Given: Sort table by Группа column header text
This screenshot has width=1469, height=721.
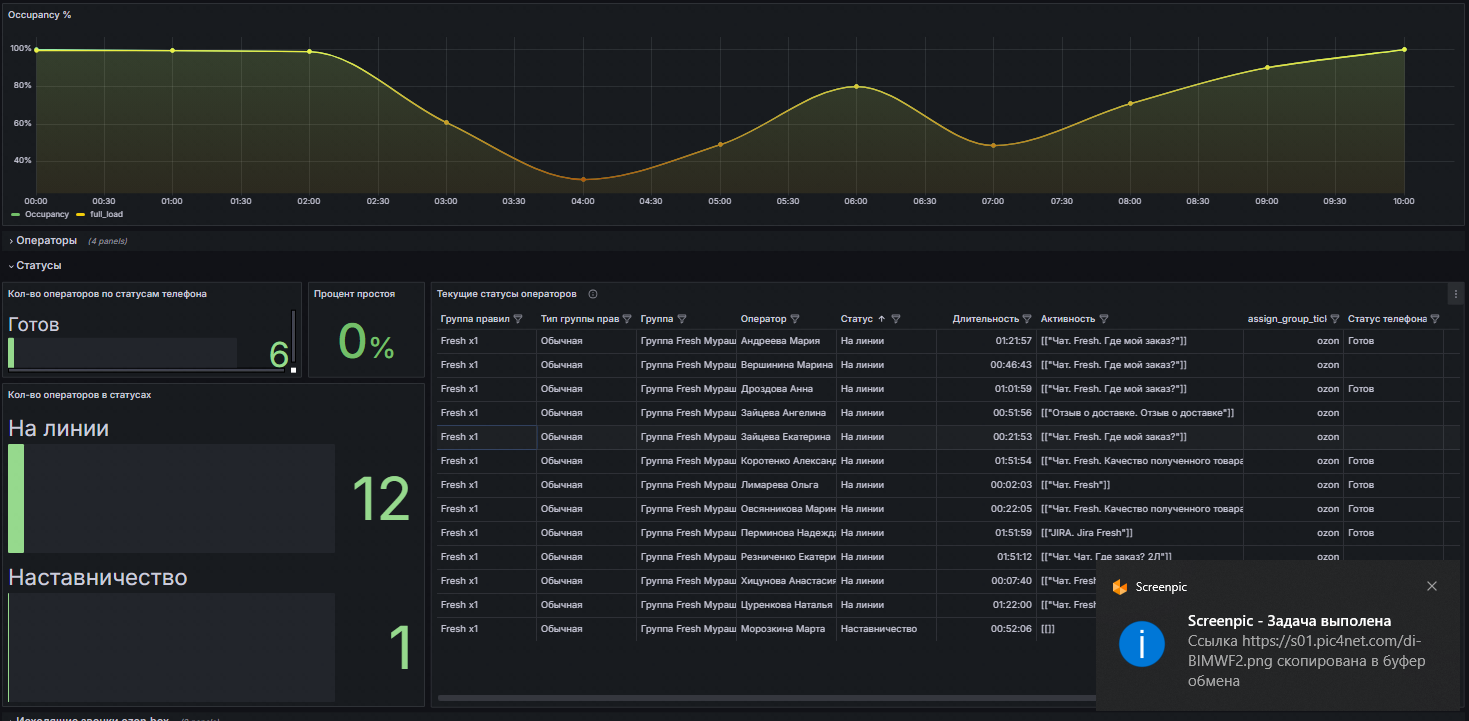Looking at the screenshot, I should pos(656,319).
